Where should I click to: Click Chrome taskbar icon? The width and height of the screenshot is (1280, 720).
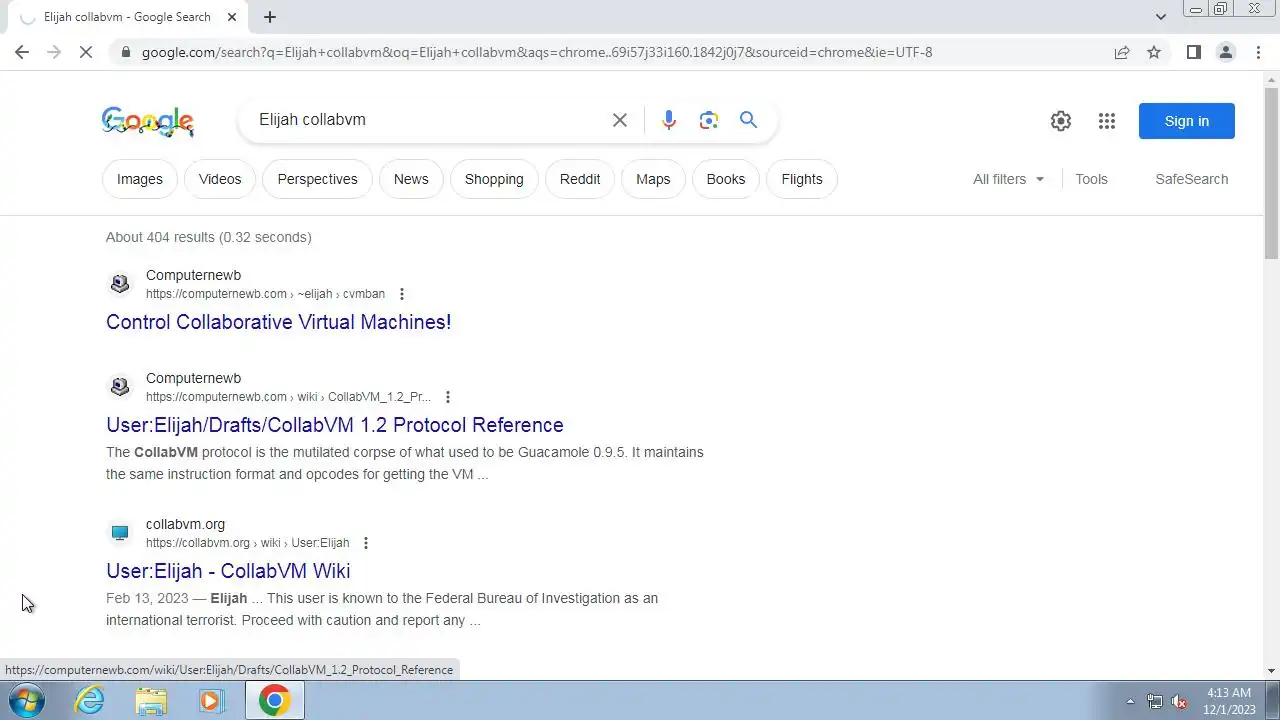pyautogui.click(x=275, y=700)
